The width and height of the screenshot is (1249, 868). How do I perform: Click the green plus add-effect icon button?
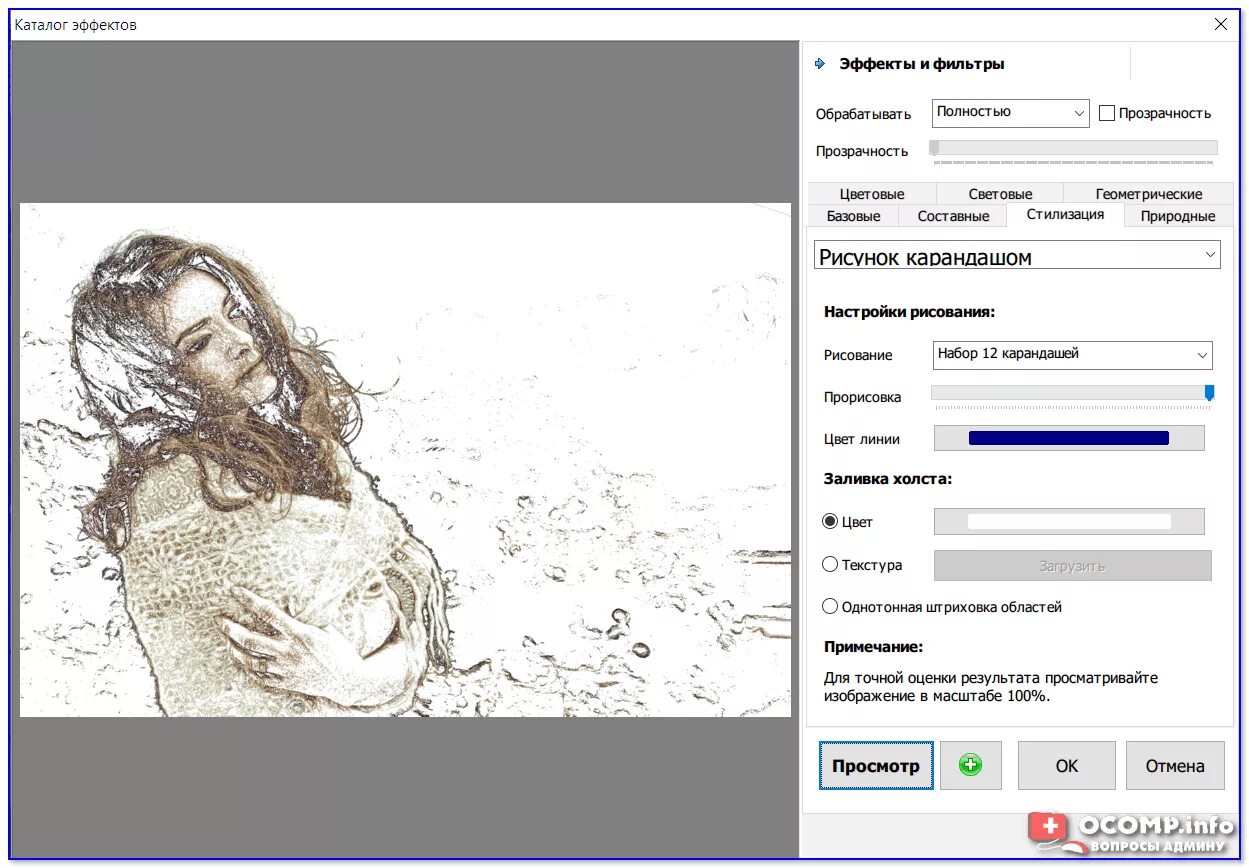pyautogui.click(x=970, y=765)
